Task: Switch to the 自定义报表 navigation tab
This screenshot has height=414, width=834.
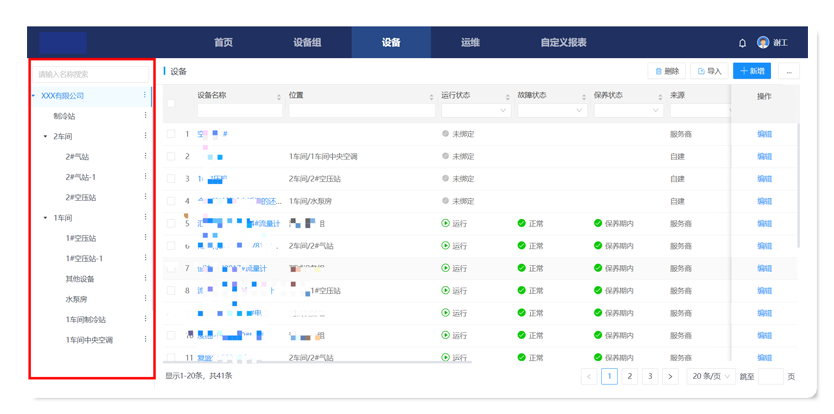Action: pyautogui.click(x=563, y=43)
